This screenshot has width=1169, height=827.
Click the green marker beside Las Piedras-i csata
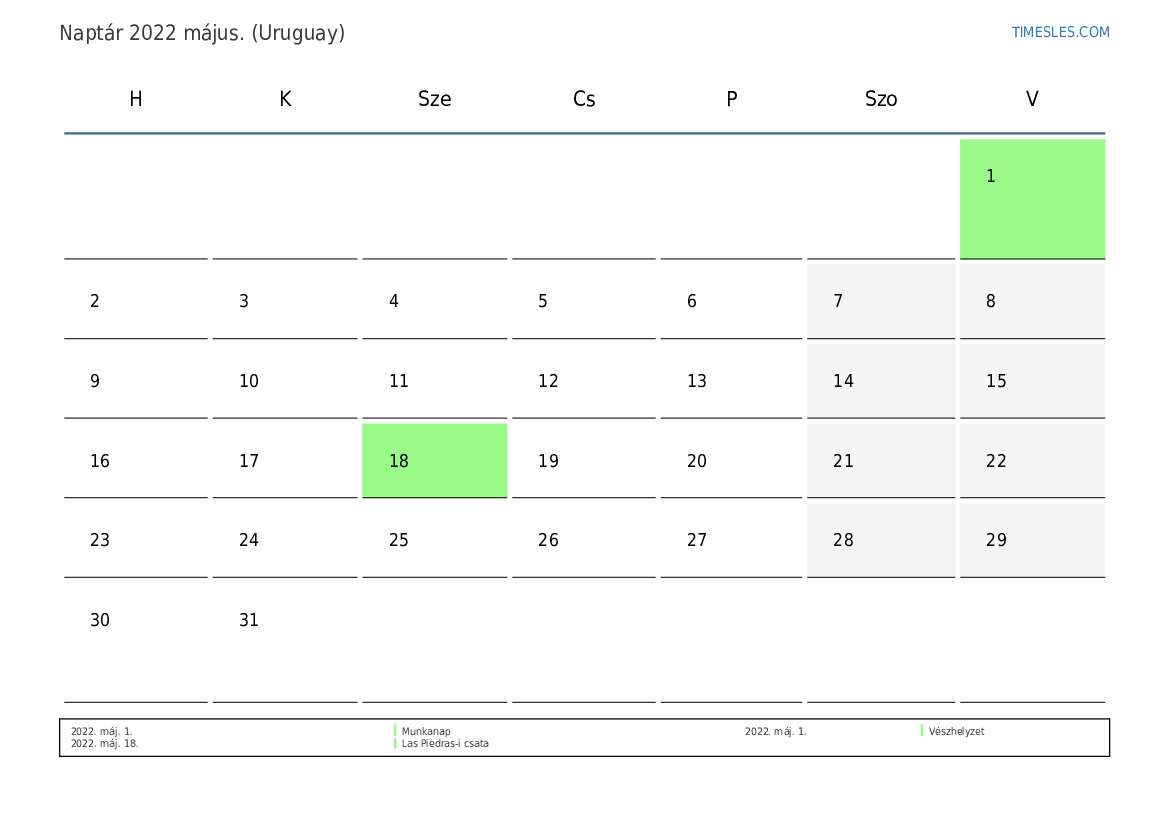tap(394, 743)
